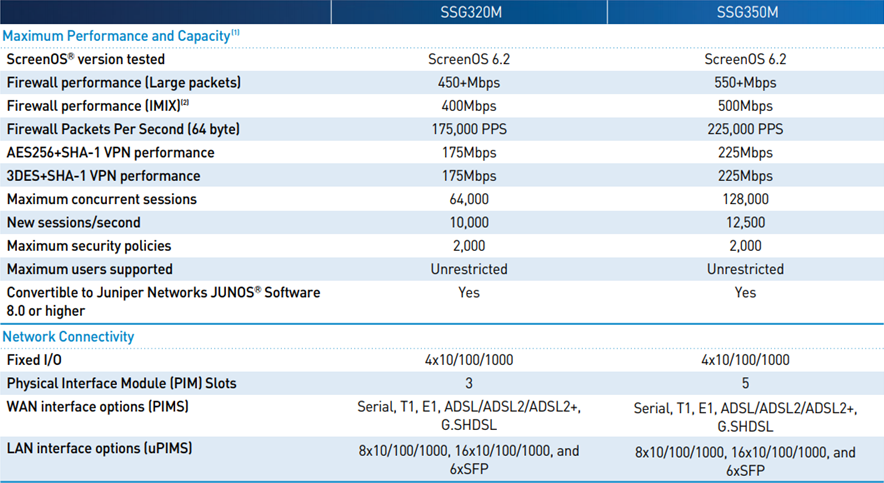This screenshot has height=483, width=884.
Task: Click 3DES+SHA-1 VPN performance label
Action: coord(103,176)
